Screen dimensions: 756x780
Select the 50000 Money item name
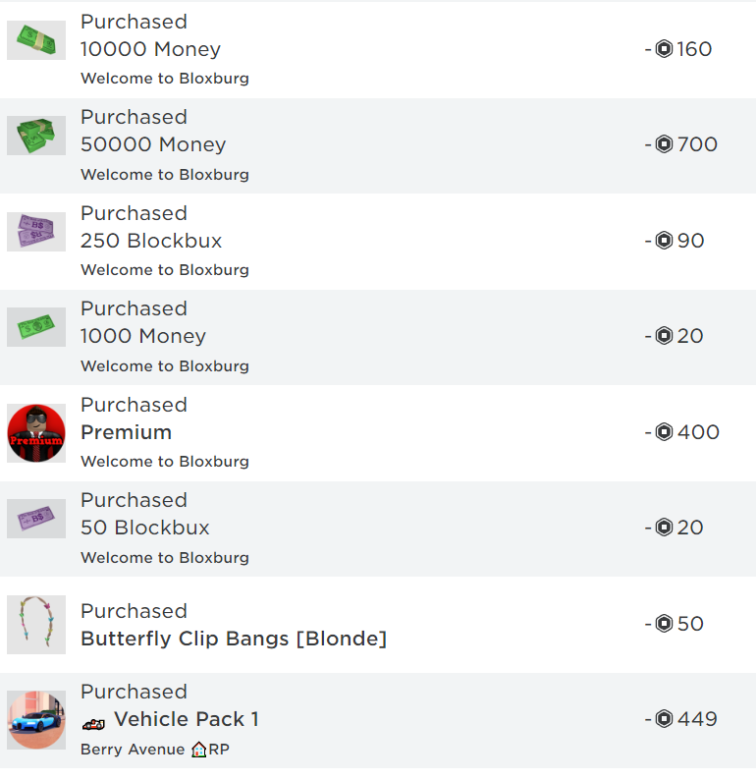click(153, 145)
